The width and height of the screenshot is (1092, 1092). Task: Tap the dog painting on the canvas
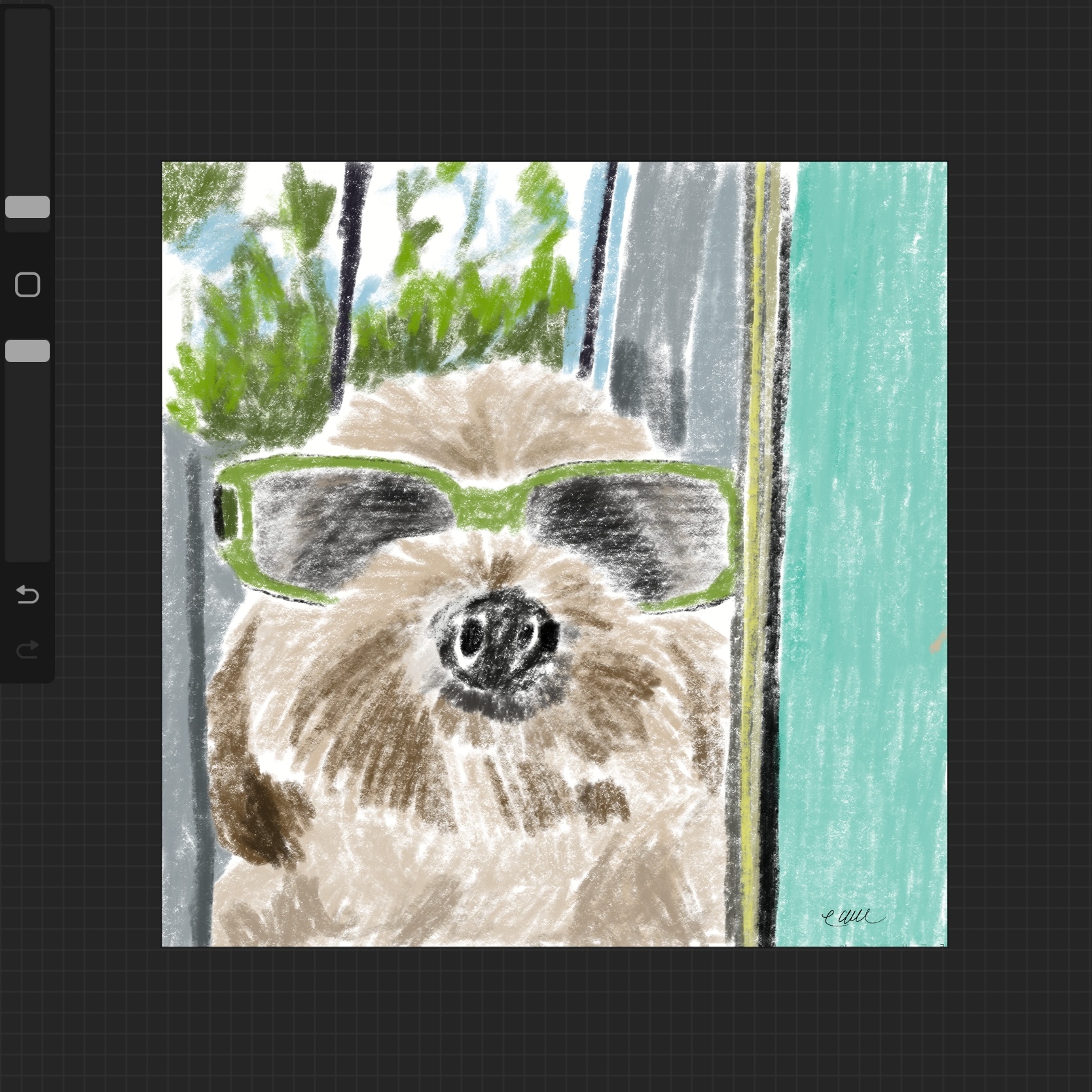555,554
